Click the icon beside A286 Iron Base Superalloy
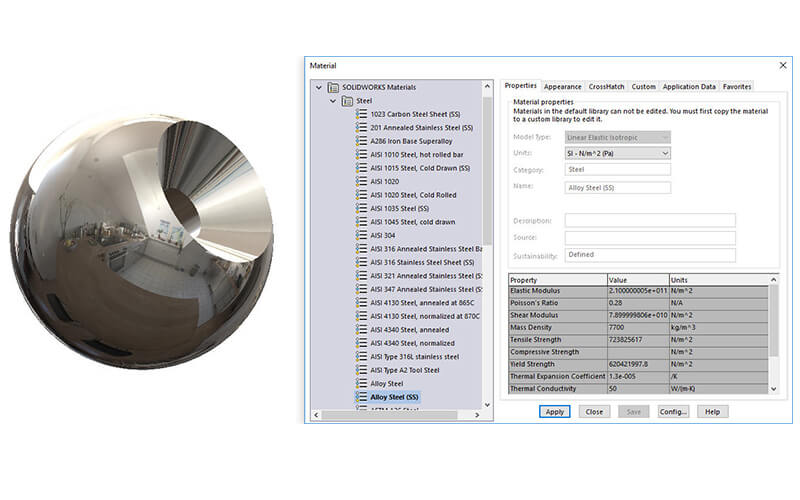The width and height of the screenshot is (800, 500). coord(361,141)
